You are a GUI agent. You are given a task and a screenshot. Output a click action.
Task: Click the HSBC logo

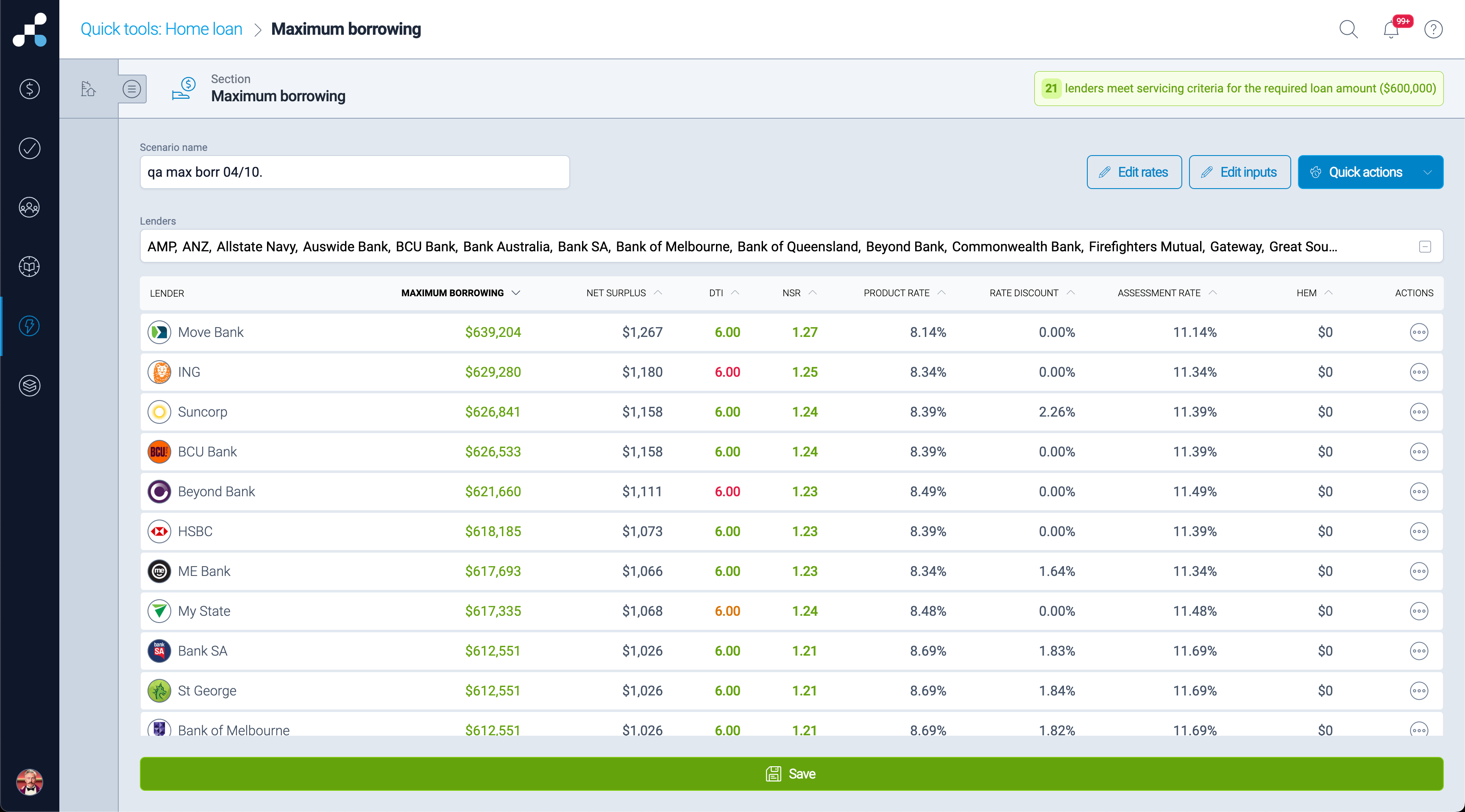(x=159, y=531)
